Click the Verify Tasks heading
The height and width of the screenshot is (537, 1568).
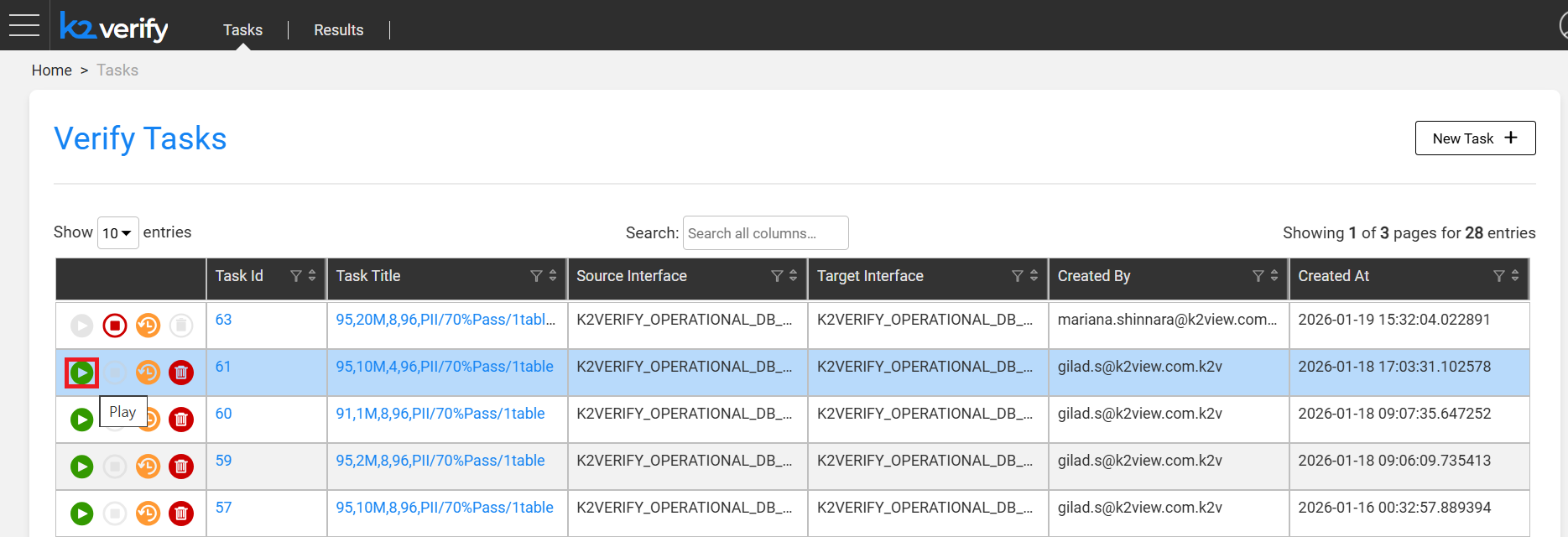[140, 138]
